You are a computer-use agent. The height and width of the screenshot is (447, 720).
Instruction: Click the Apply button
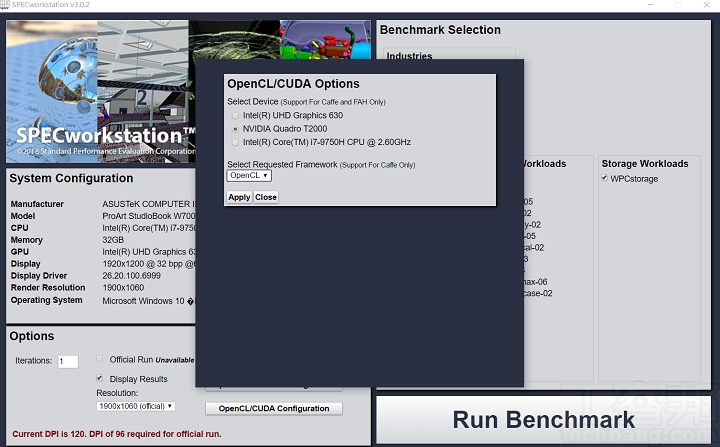pos(239,197)
